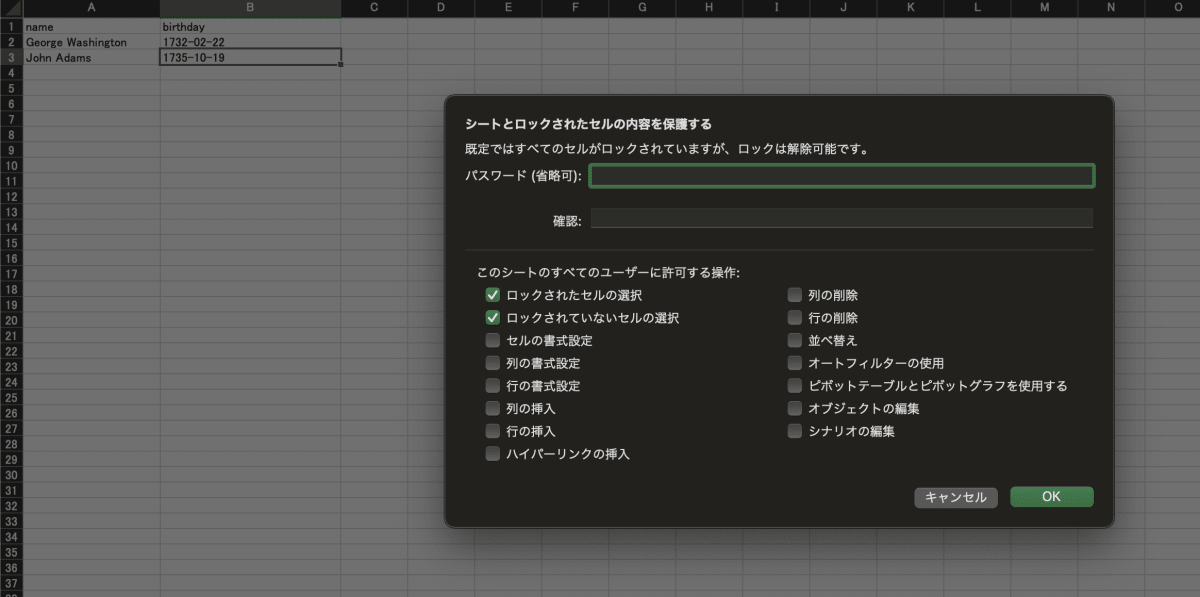Select row 37 header
The image size is (1200, 597).
[x=11, y=582]
